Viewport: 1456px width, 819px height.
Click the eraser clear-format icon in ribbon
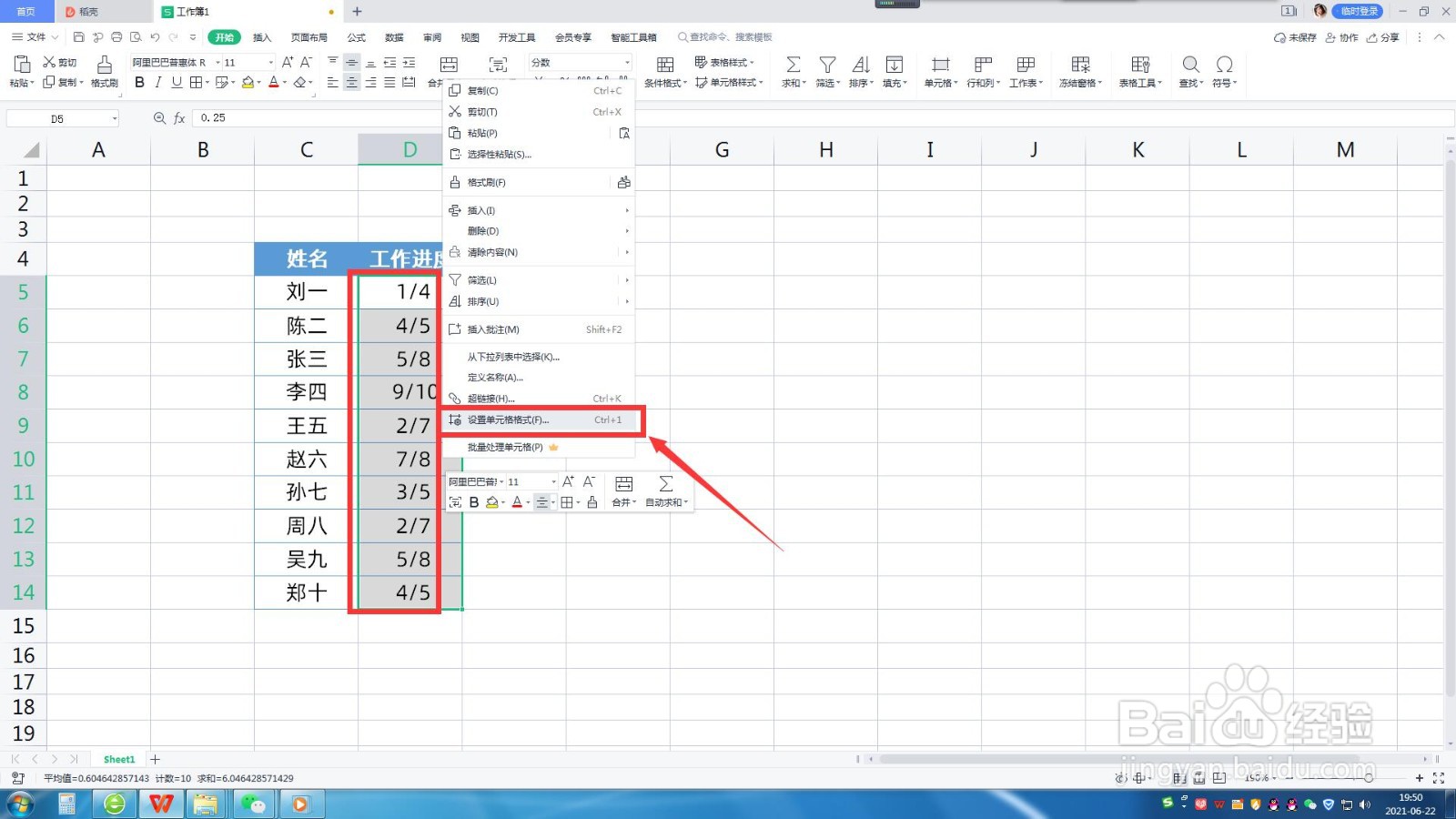[x=299, y=83]
